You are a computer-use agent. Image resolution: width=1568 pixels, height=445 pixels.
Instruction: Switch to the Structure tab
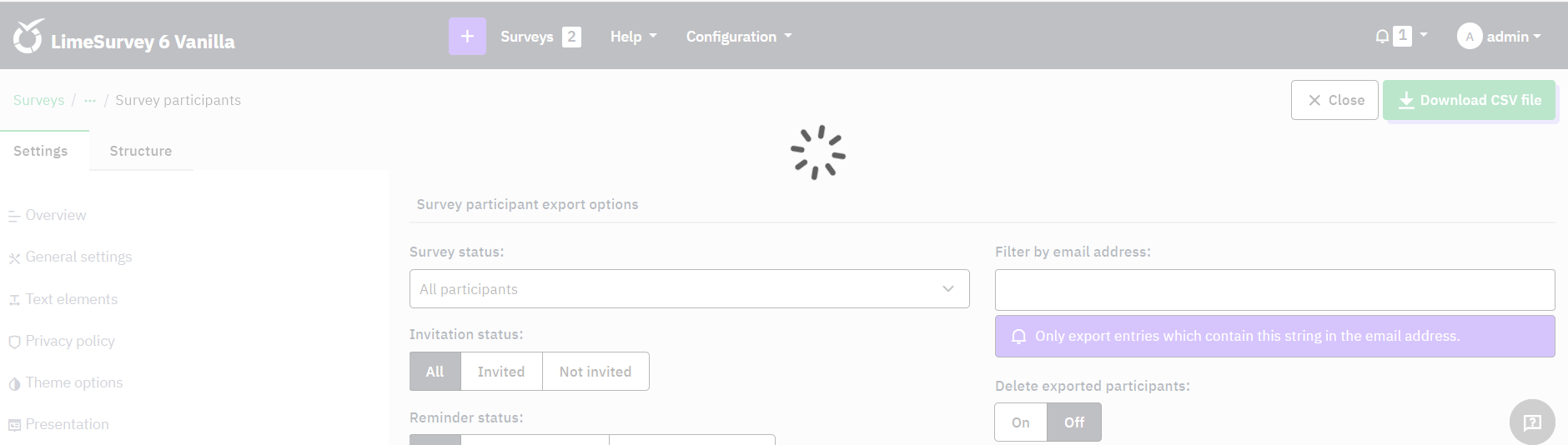pyautogui.click(x=140, y=151)
